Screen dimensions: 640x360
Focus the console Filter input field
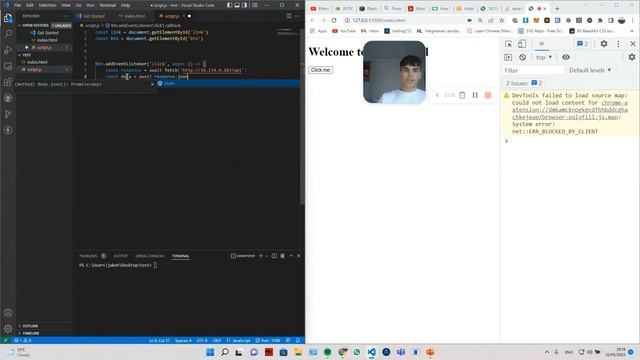point(533,70)
